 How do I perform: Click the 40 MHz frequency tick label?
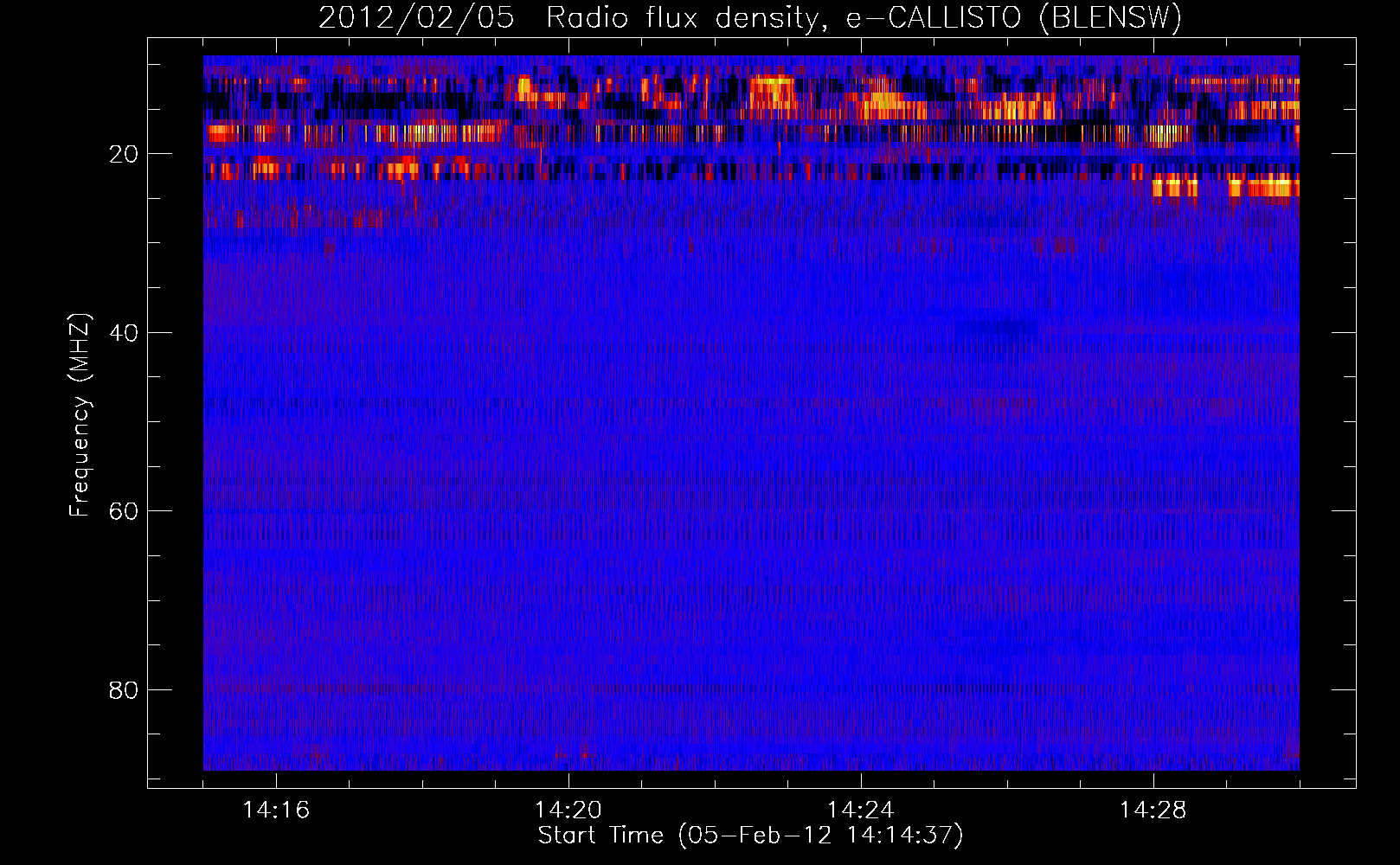coord(124,332)
